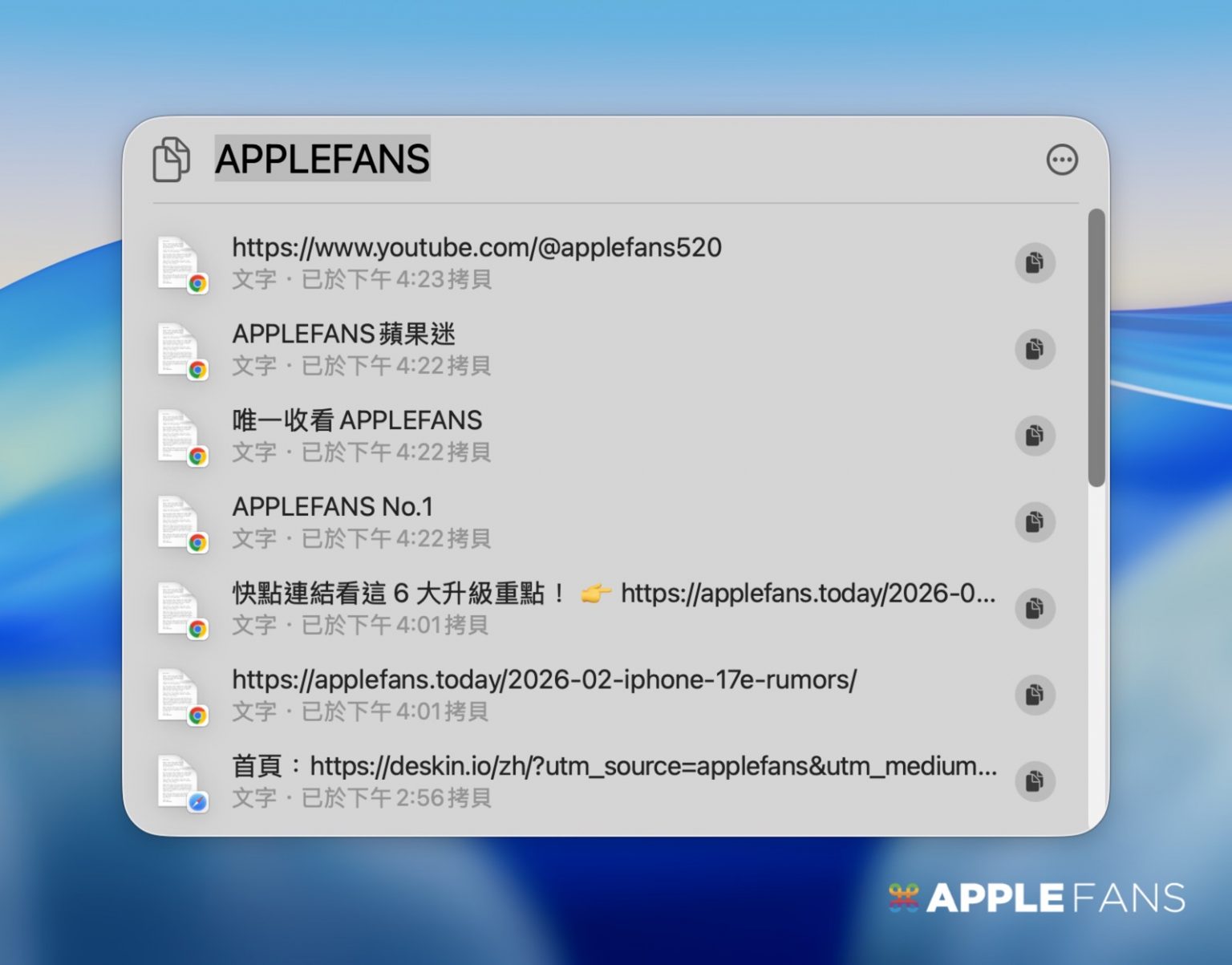Screen dimensions: 1232x965
Task: Open the applefans.today iphone-17e-rumors link row
Action: point(544,680)
